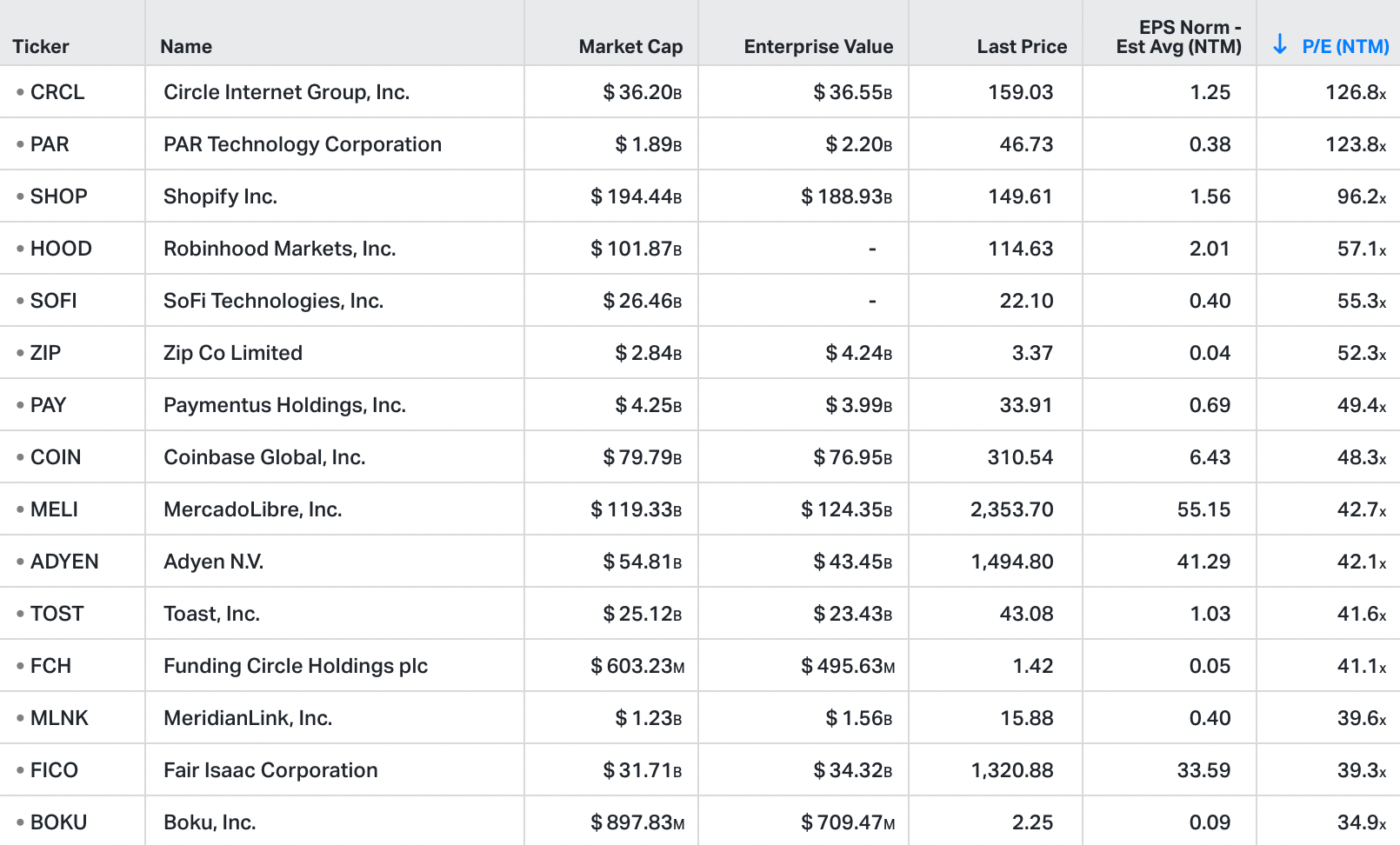Image resolution: width=1400 pixels, height=845 pixels.
Task: Select PAR Technology Corporation name
Action: pos(303,144)
